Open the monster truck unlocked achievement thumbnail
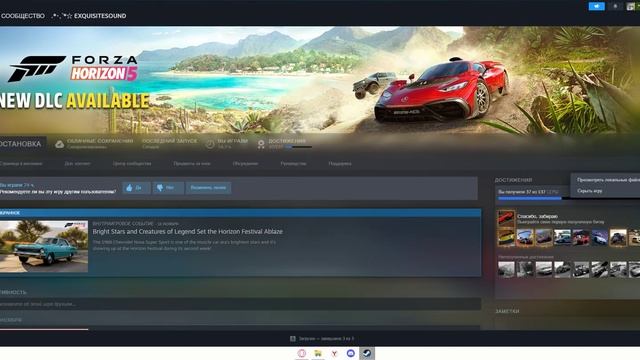The image size is (640, 360). pos(618,237)
